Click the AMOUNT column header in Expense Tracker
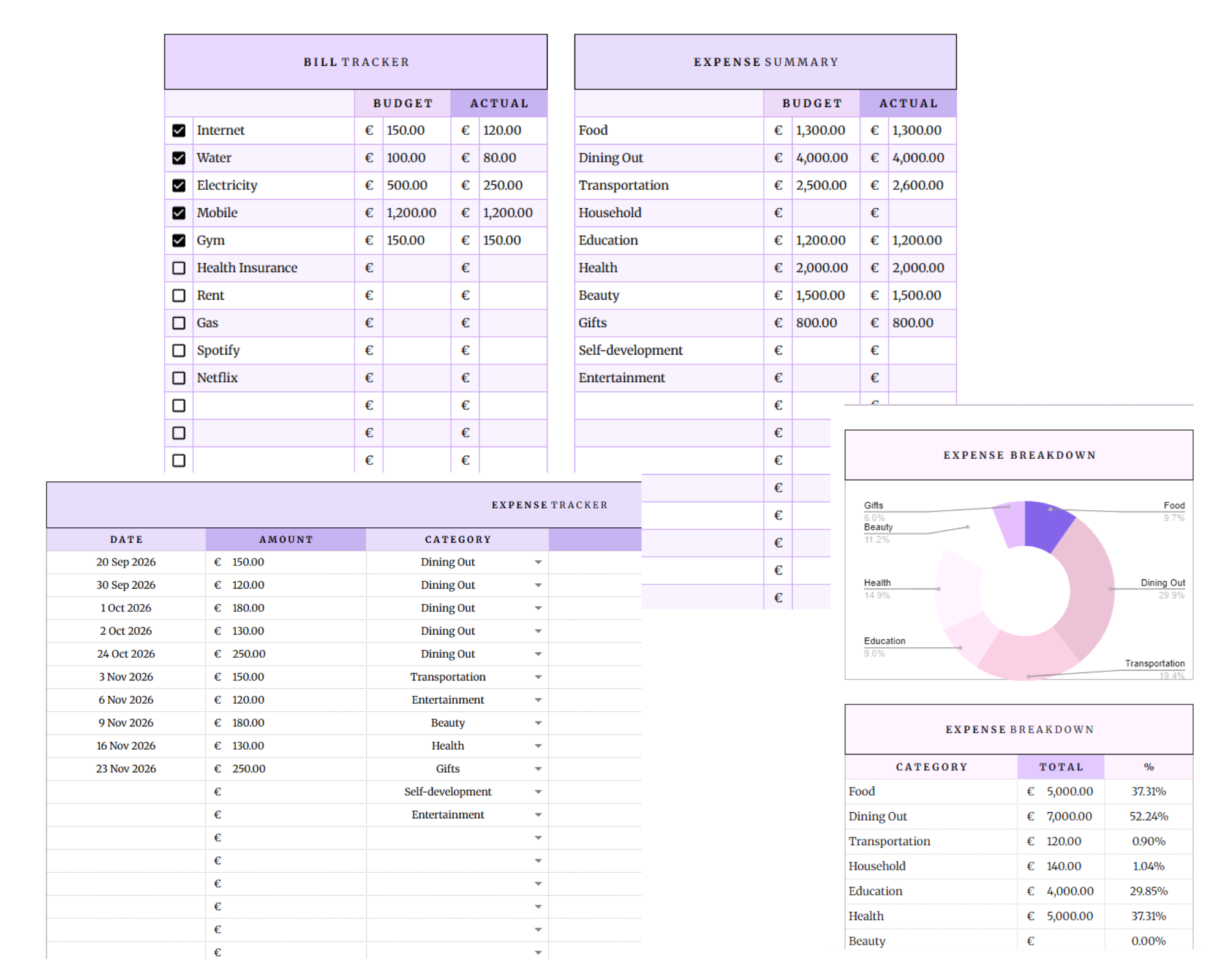This screenshot has height=980, width=1225. coord(285,540)
